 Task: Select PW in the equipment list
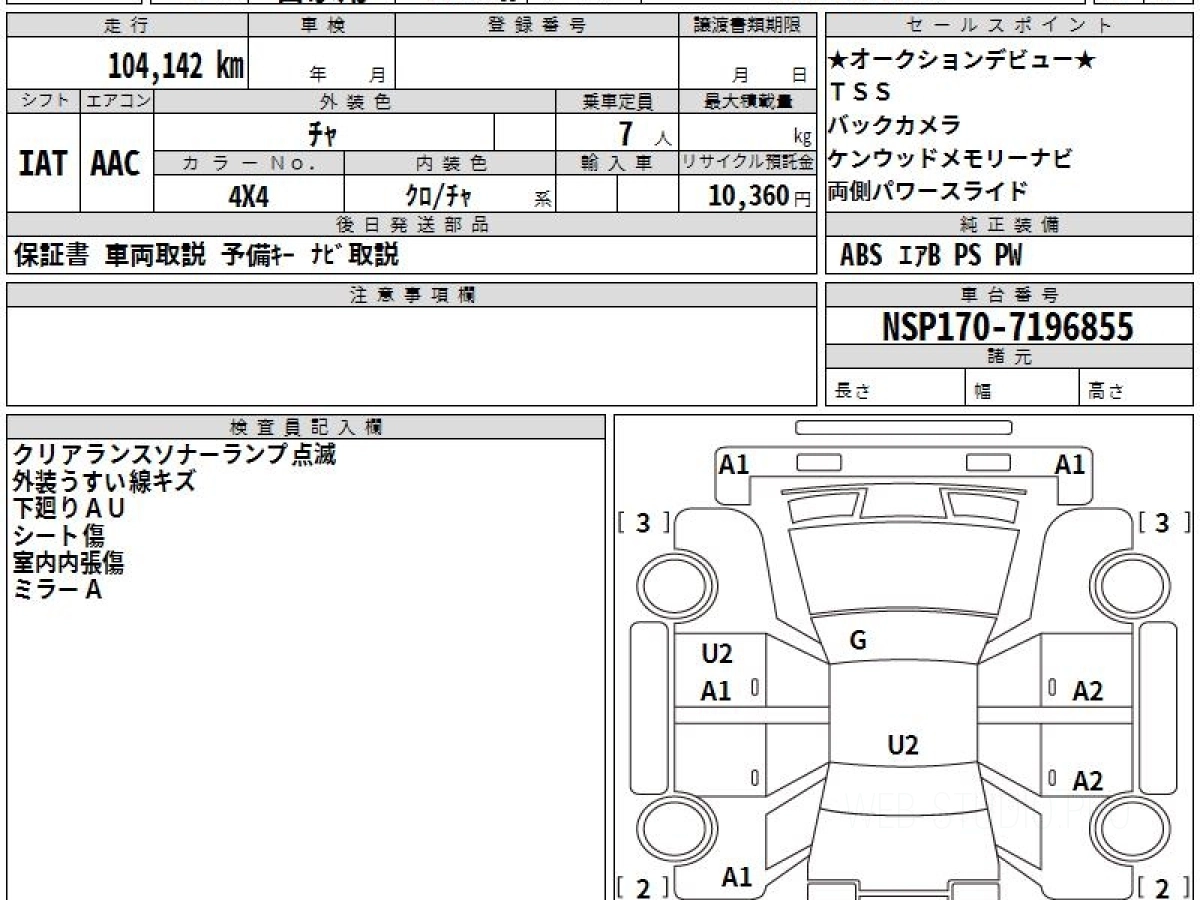[1008, 256]
